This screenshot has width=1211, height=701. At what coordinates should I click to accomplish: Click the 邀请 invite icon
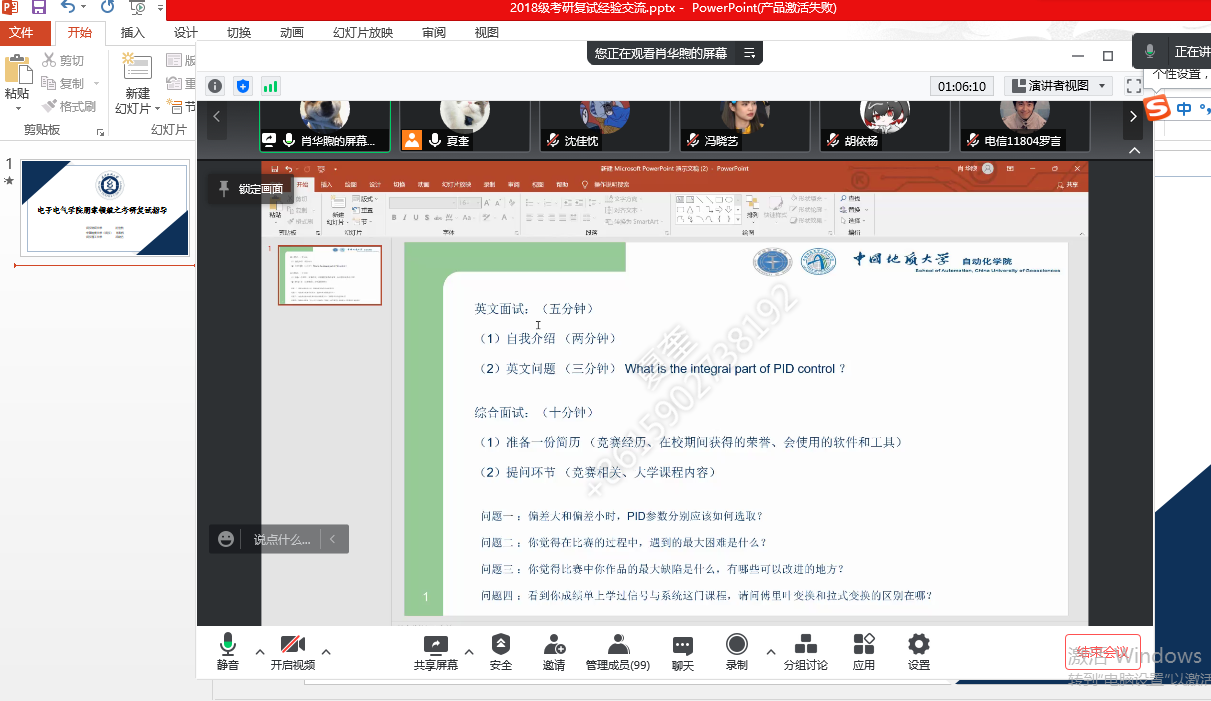554,652
